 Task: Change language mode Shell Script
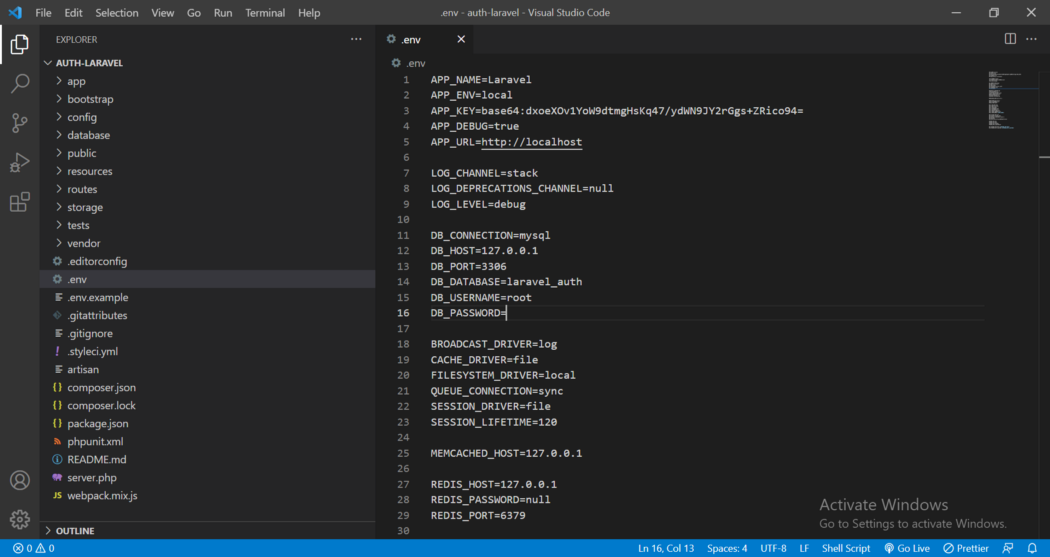[846, 548]
